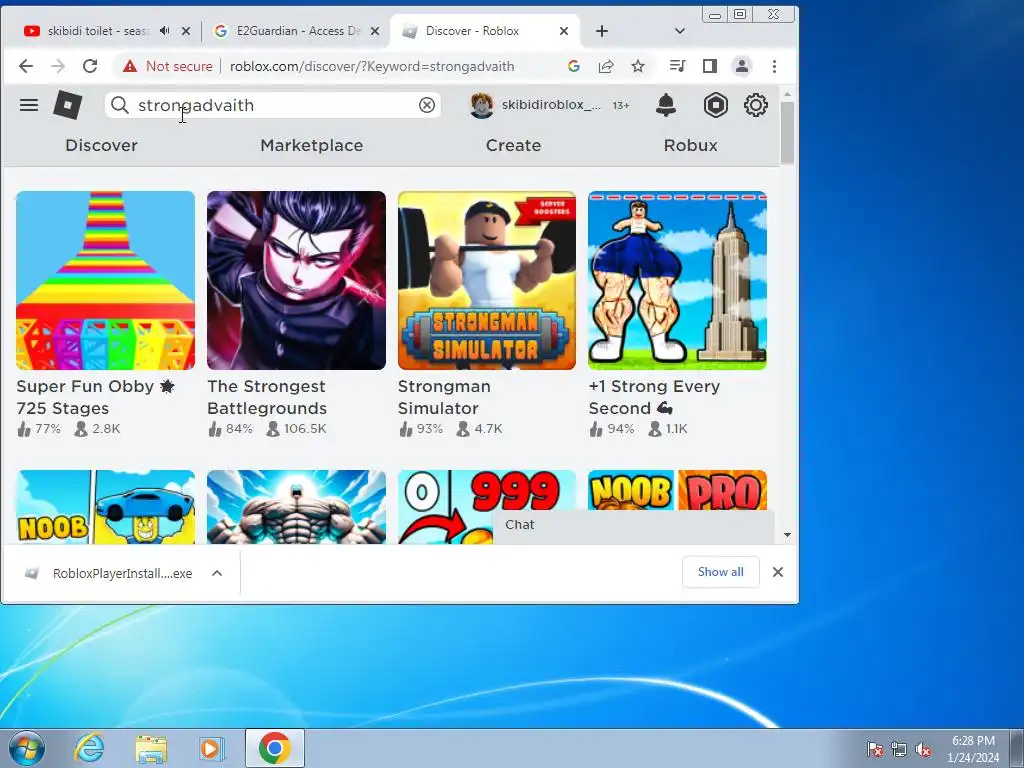This screenshot has width=1024, height=768.
Task: Click the page vertical scrollbar thumb
Action: coord(787,133)
